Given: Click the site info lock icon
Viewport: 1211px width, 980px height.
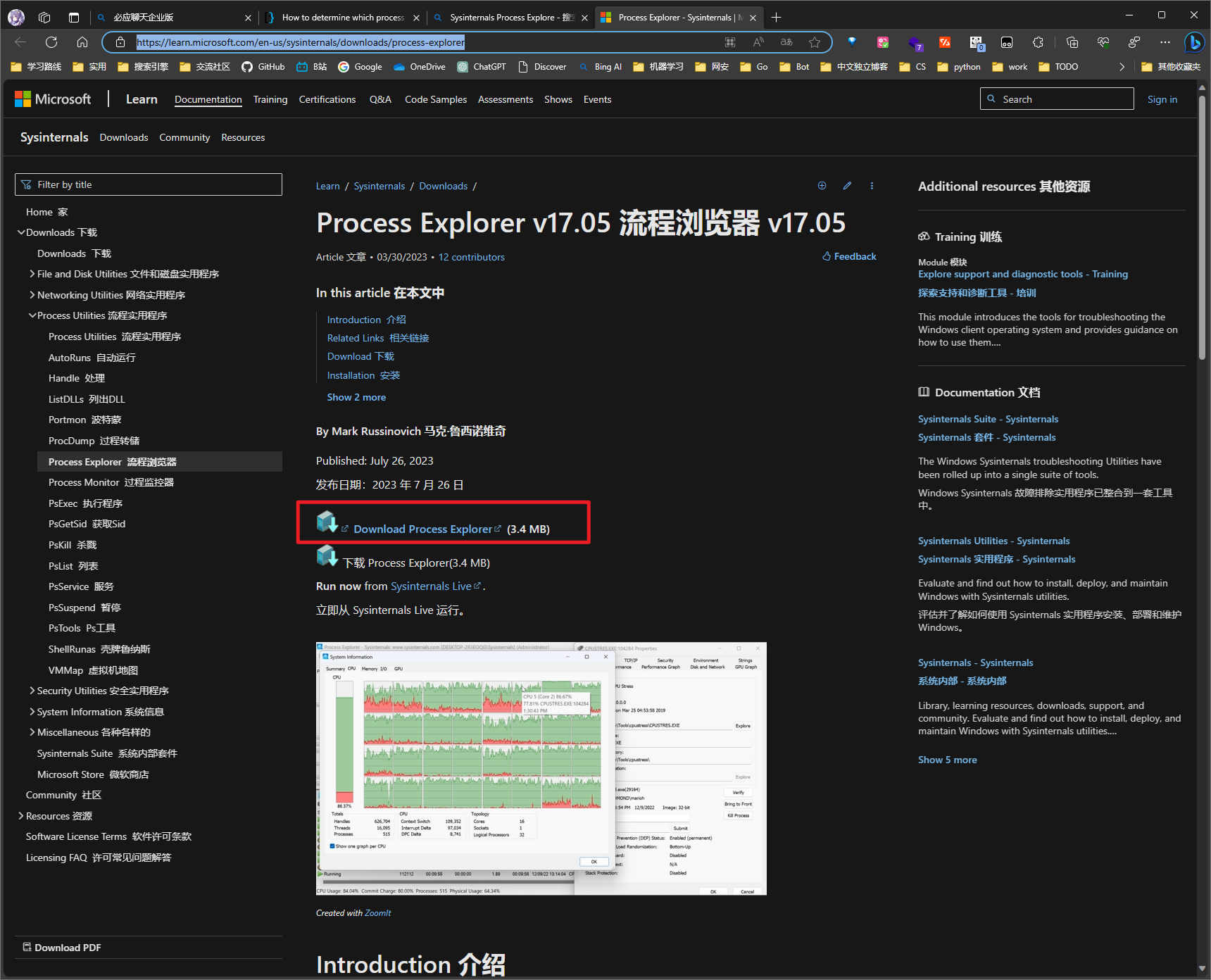Looking at the screenshot, I should tap(120, 42).
